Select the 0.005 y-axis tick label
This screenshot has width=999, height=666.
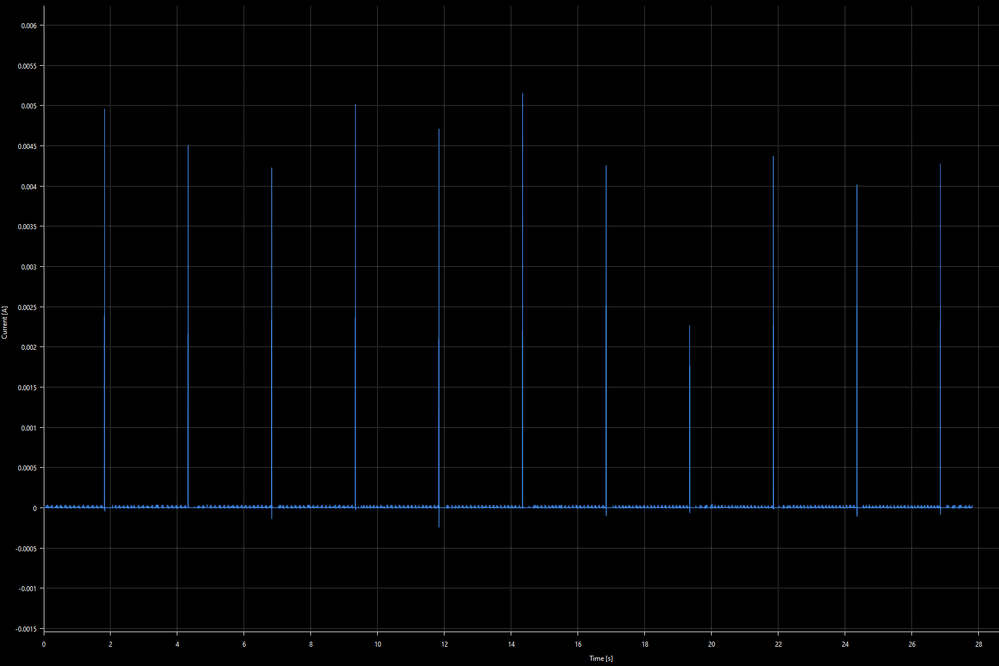pos(29,106)
